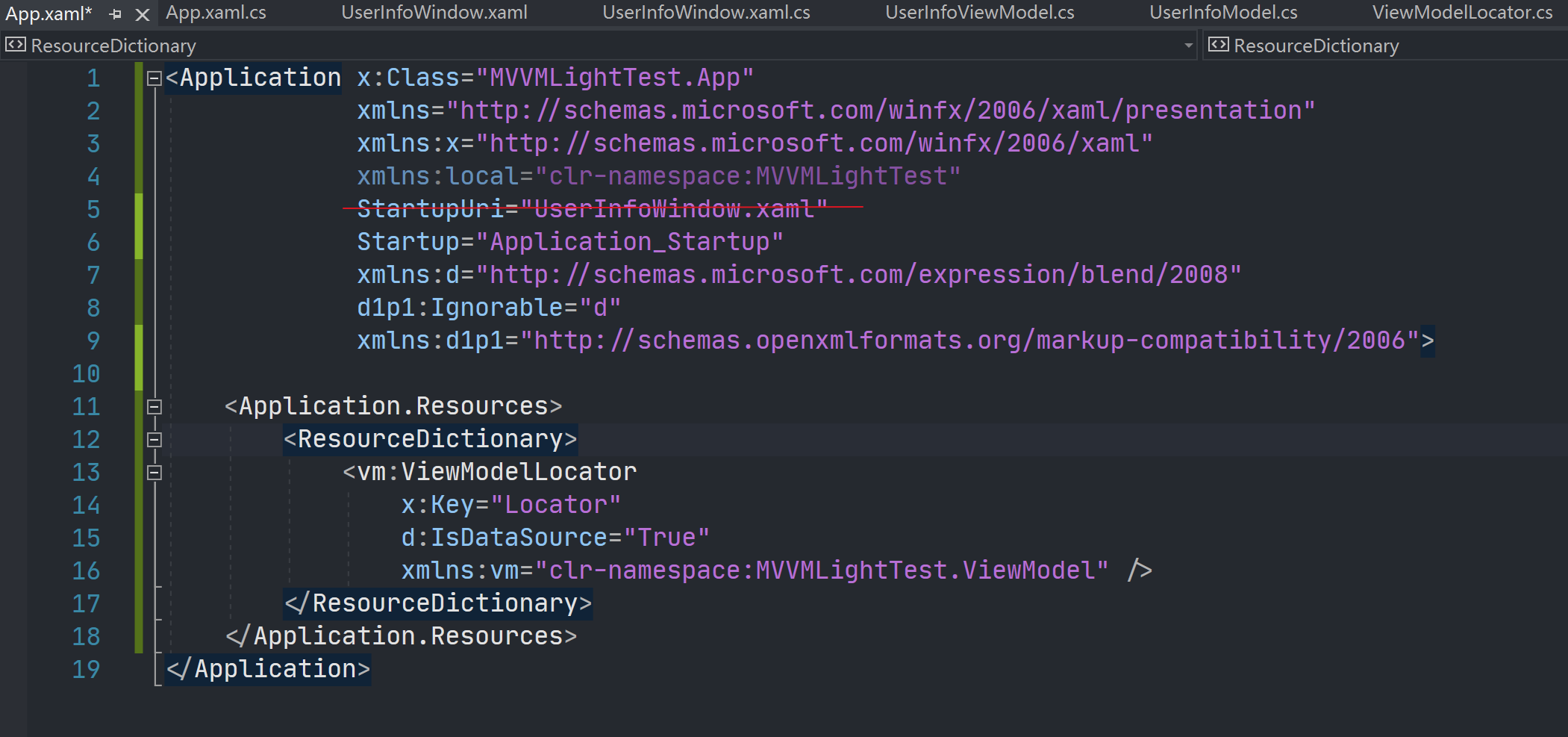Viewport: 1568px width, 737px height.
Task: Collapse the vm:ViewModelLocator element on line 13
Action: coord(154,473)
